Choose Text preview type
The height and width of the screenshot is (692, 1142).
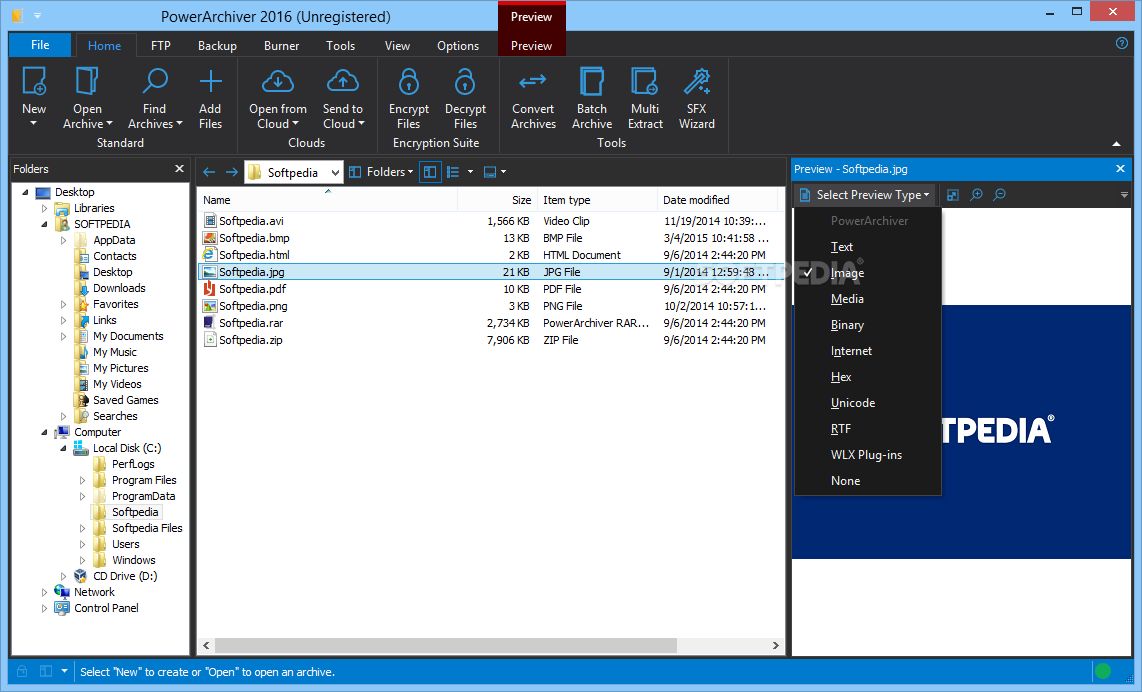[868, 247]
